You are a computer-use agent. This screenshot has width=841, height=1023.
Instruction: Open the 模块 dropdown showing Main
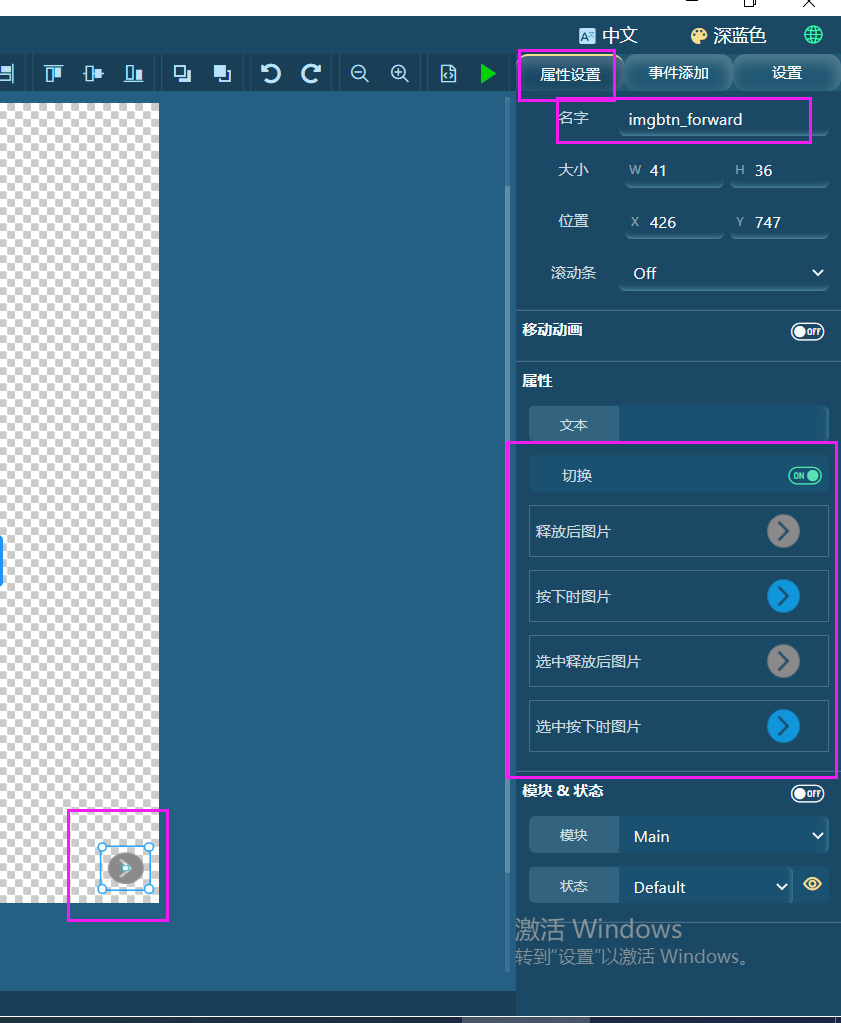click(x=724, y=836)
